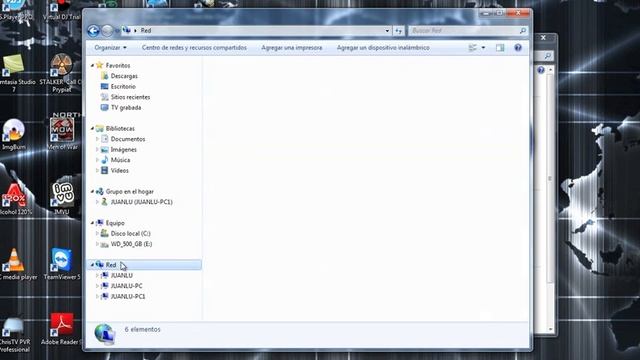Click Agregar un dispositivo inalámbrico
Image resolution: width=640 pixels, height=360 pixels.
[x=383, y=48]
